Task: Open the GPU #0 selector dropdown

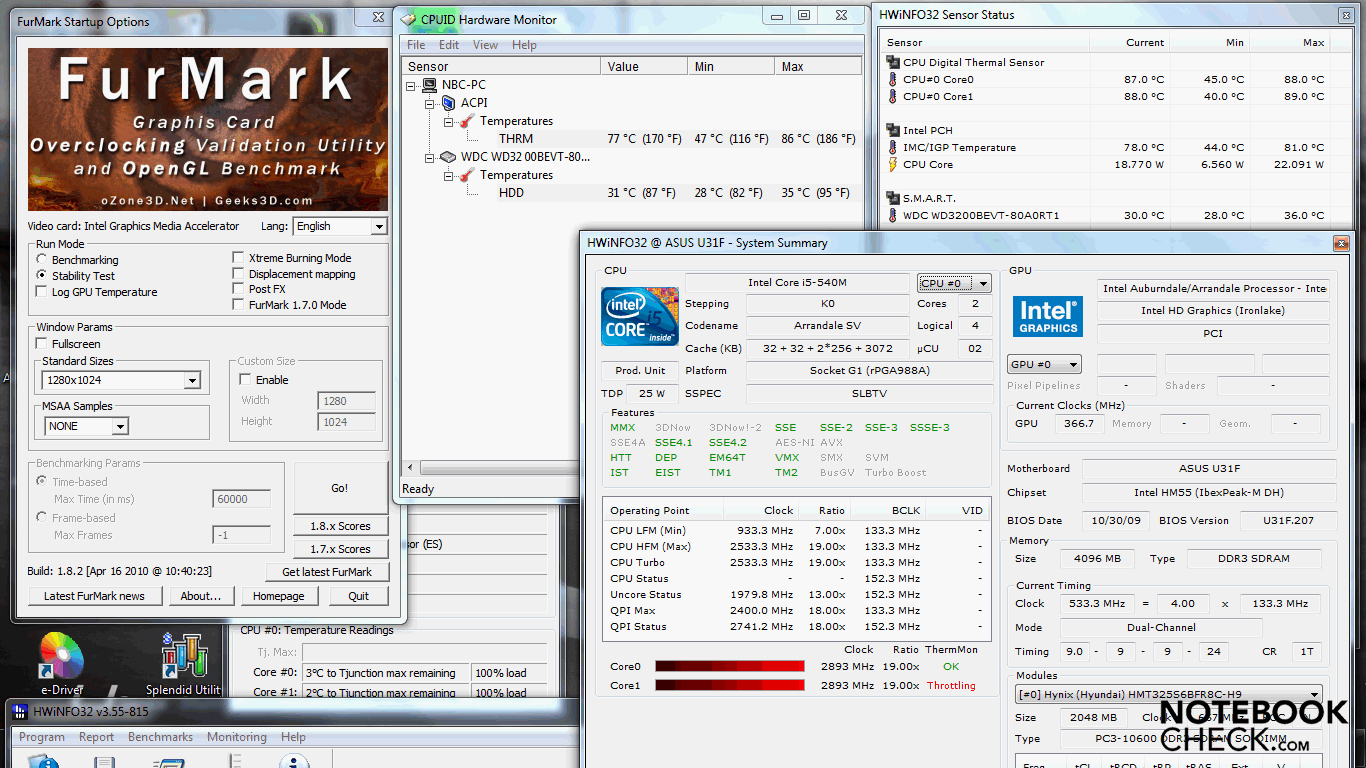Action: [1044, 365]
